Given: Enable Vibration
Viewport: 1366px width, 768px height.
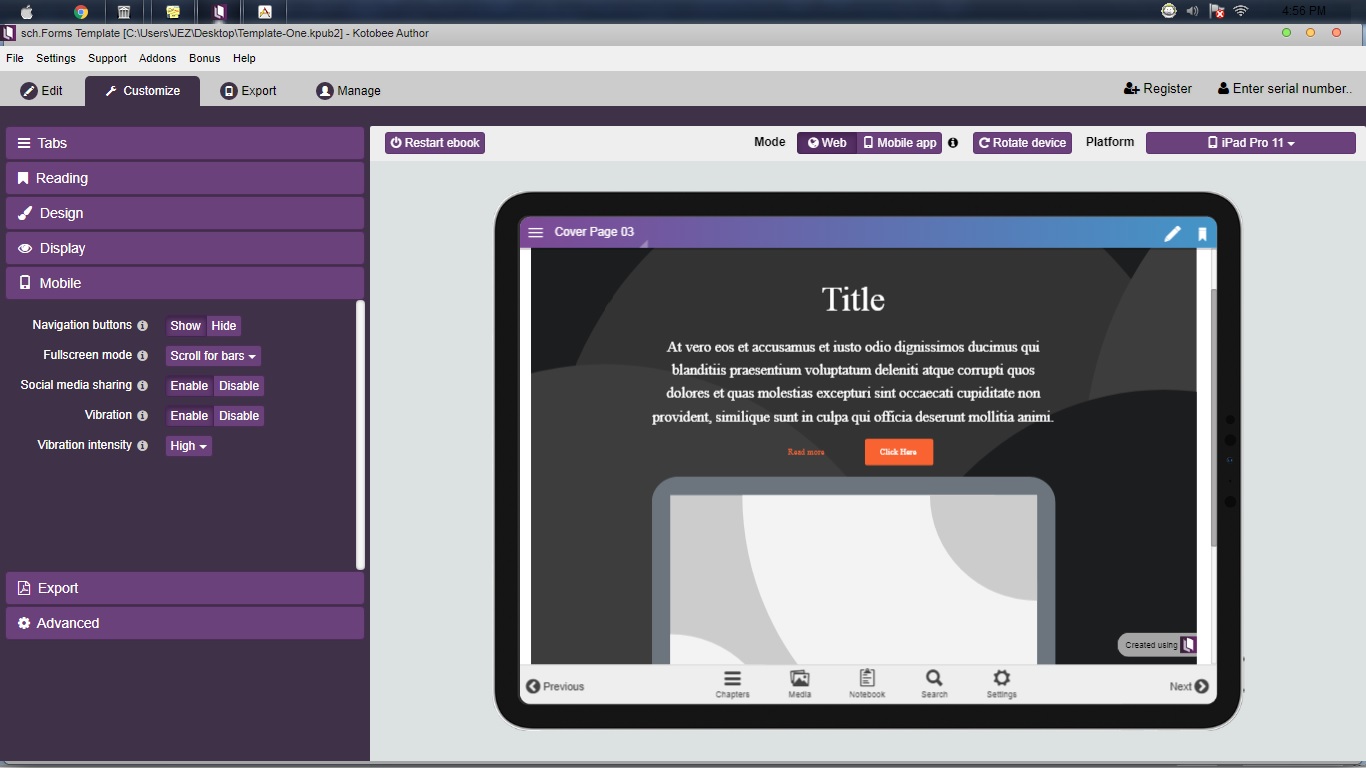Looking at the screenshot, I should coord(189,416).
